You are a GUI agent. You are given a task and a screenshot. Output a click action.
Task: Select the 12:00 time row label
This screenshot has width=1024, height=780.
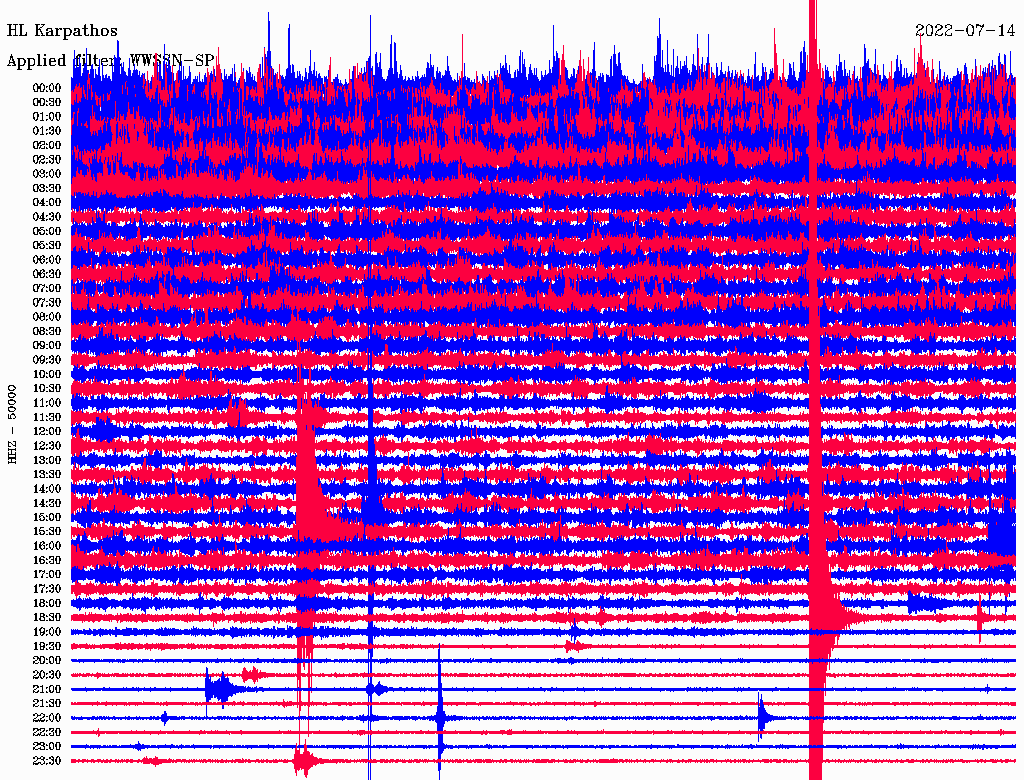point(47,432)
